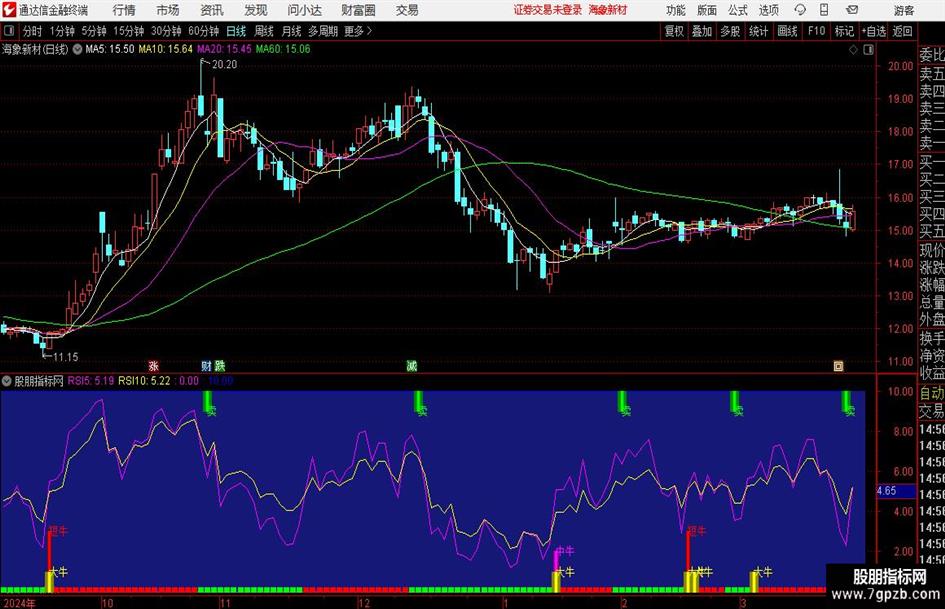Switch to 分时 chart period
The width and height of the screenshot is (945, 609).
[x=32, y=31]
